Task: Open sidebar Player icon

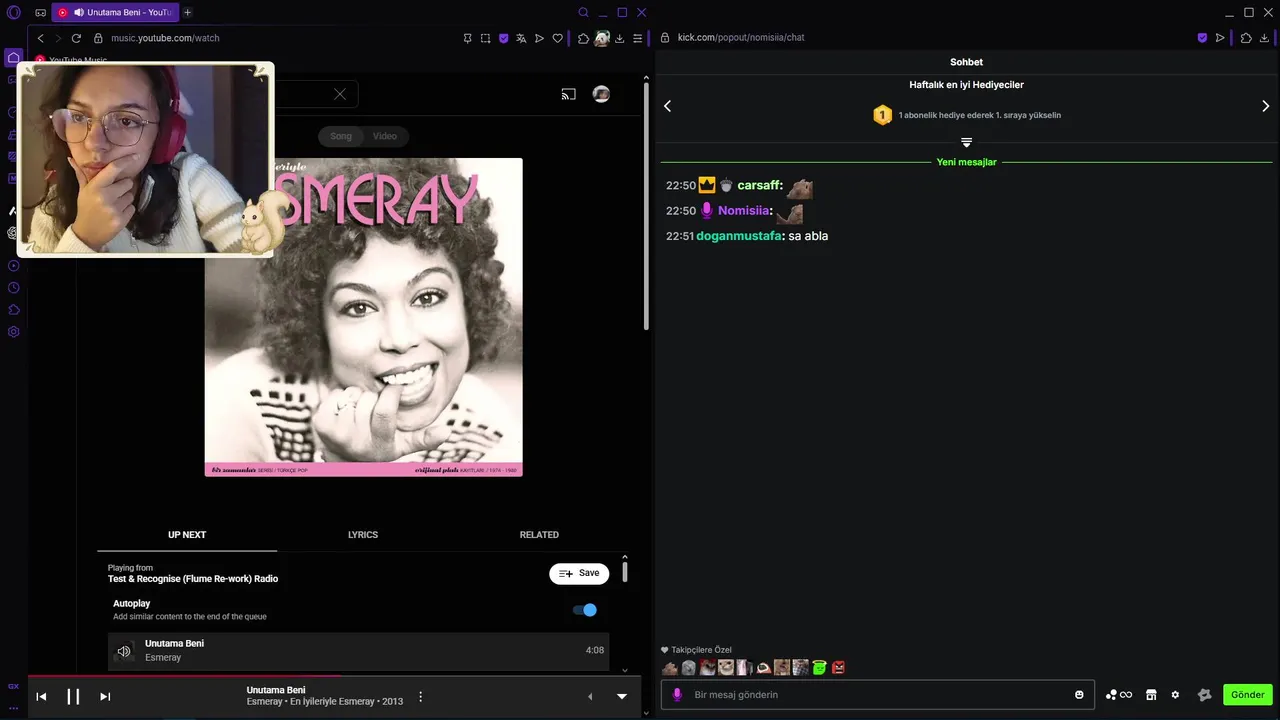Action: pyautogui.click(x=13, y=266)
